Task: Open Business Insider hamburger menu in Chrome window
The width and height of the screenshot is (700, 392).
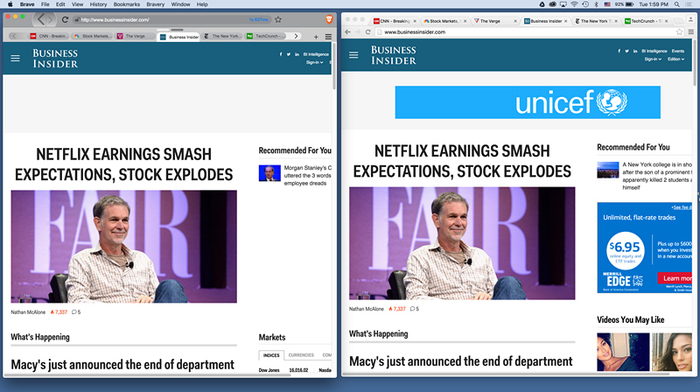Action: point(354,55)
